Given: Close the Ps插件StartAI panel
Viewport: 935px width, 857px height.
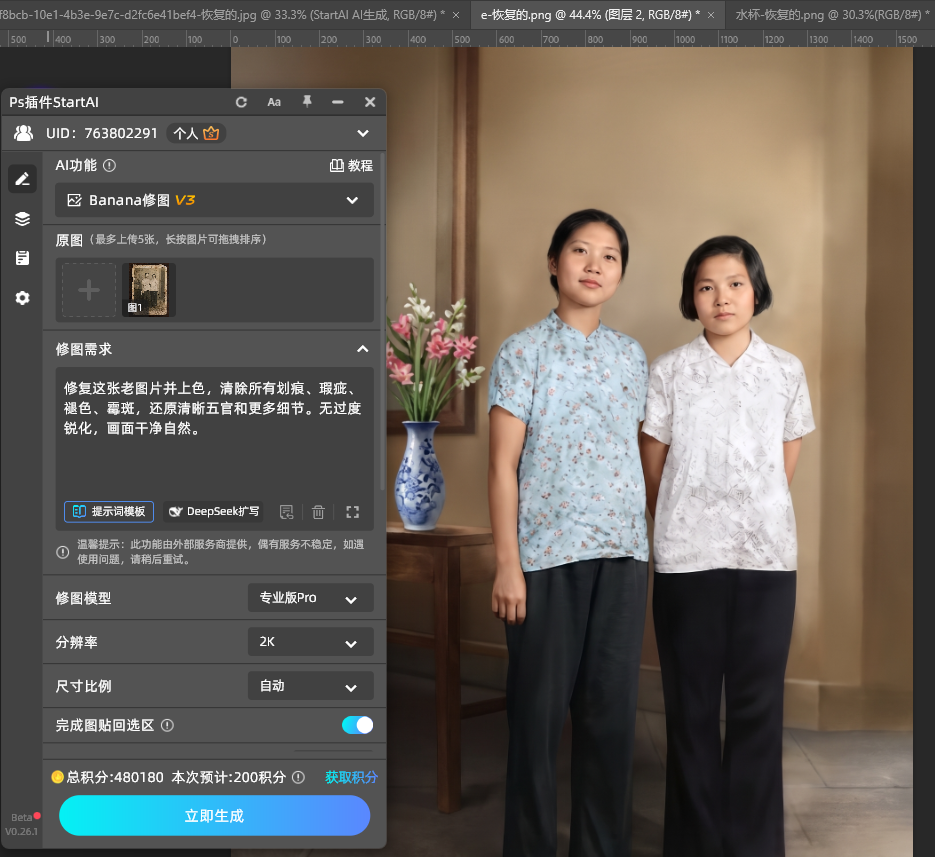Looking at the screenshot, I should 370,102.
